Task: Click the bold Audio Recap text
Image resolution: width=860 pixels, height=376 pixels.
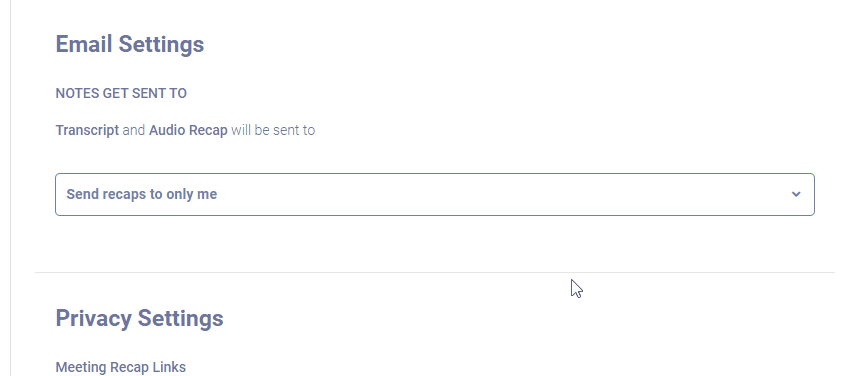Action: [x=188, y=130]
